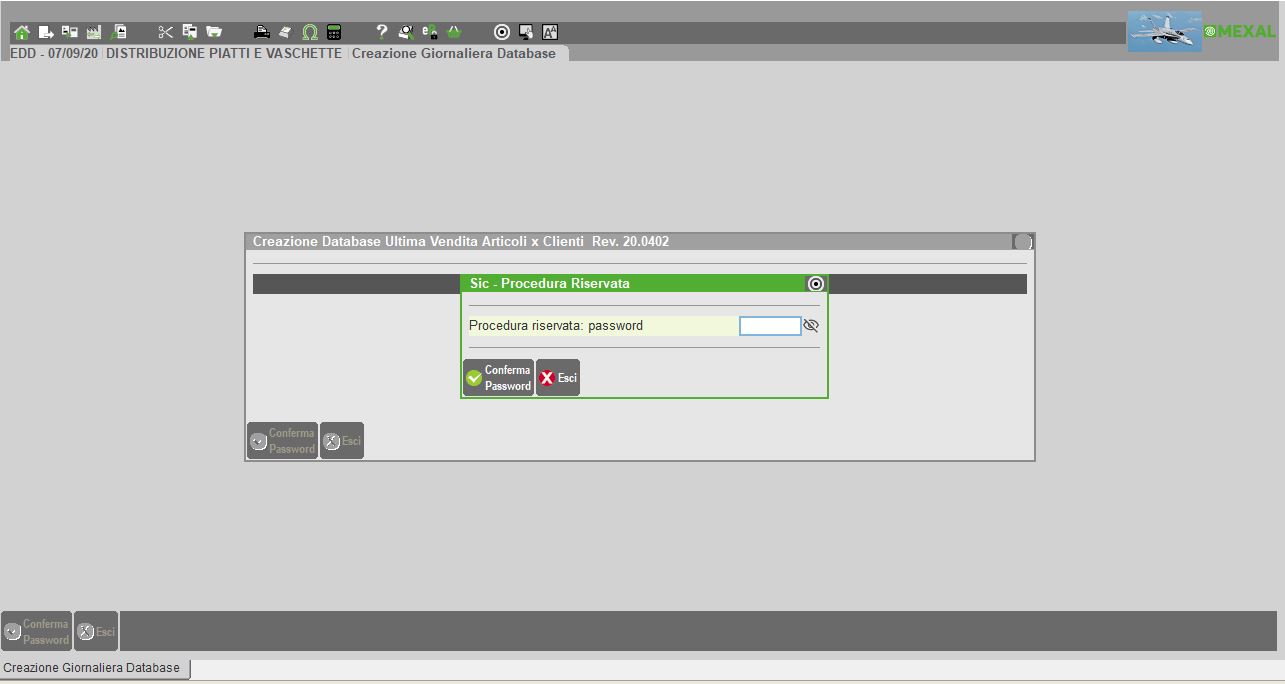Viewport: 1285px width, 684px height.
Task: Open the calculator icon
Action: coord(334,32)
